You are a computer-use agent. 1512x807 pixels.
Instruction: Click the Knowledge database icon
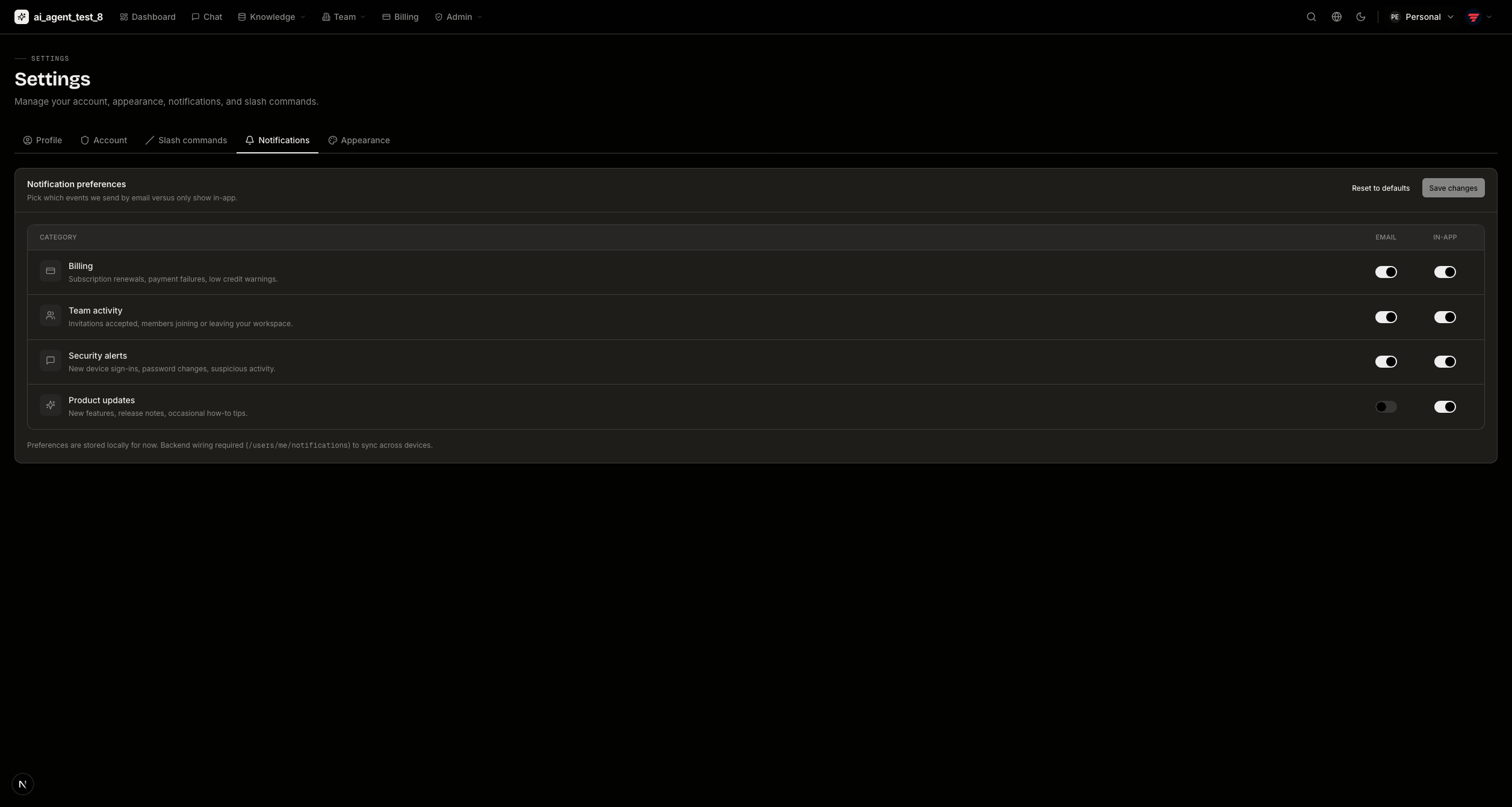[x=242, y=17]
